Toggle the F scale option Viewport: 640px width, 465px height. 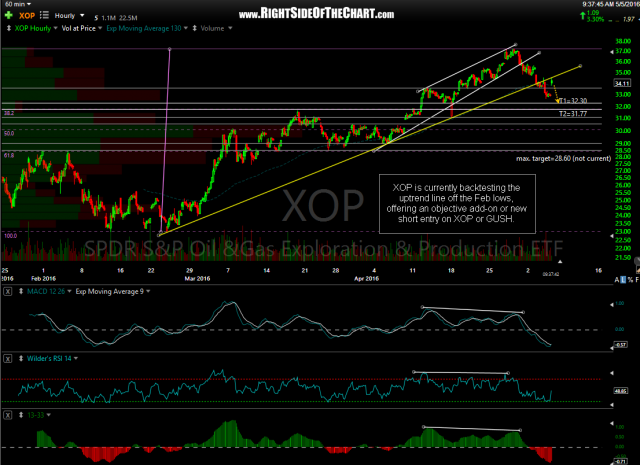(637, 280)
